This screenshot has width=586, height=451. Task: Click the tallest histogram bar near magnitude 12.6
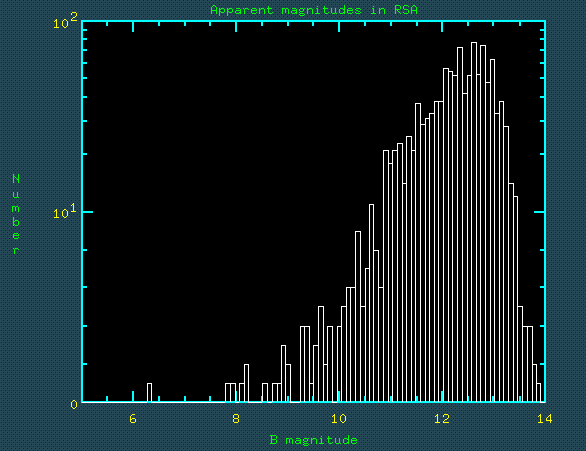pos(474,222)
